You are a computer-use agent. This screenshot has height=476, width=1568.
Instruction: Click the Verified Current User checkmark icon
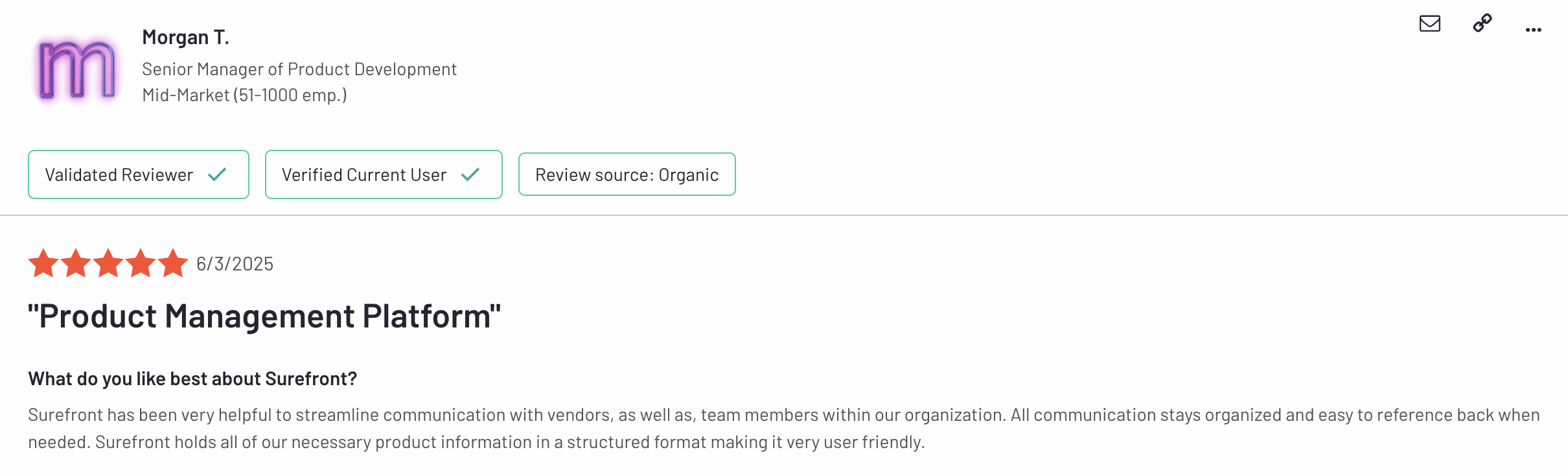470,174
